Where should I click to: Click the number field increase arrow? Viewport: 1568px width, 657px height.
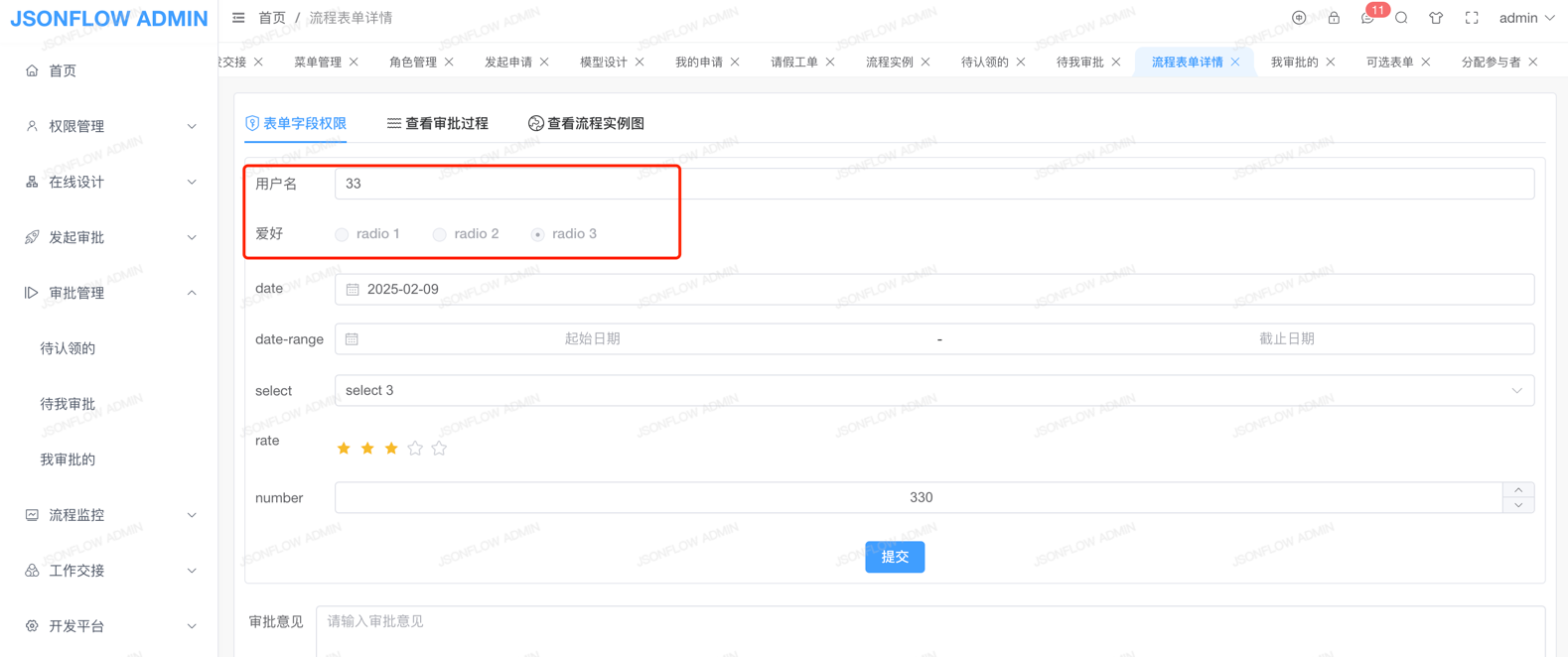(x=1518, y=490)
